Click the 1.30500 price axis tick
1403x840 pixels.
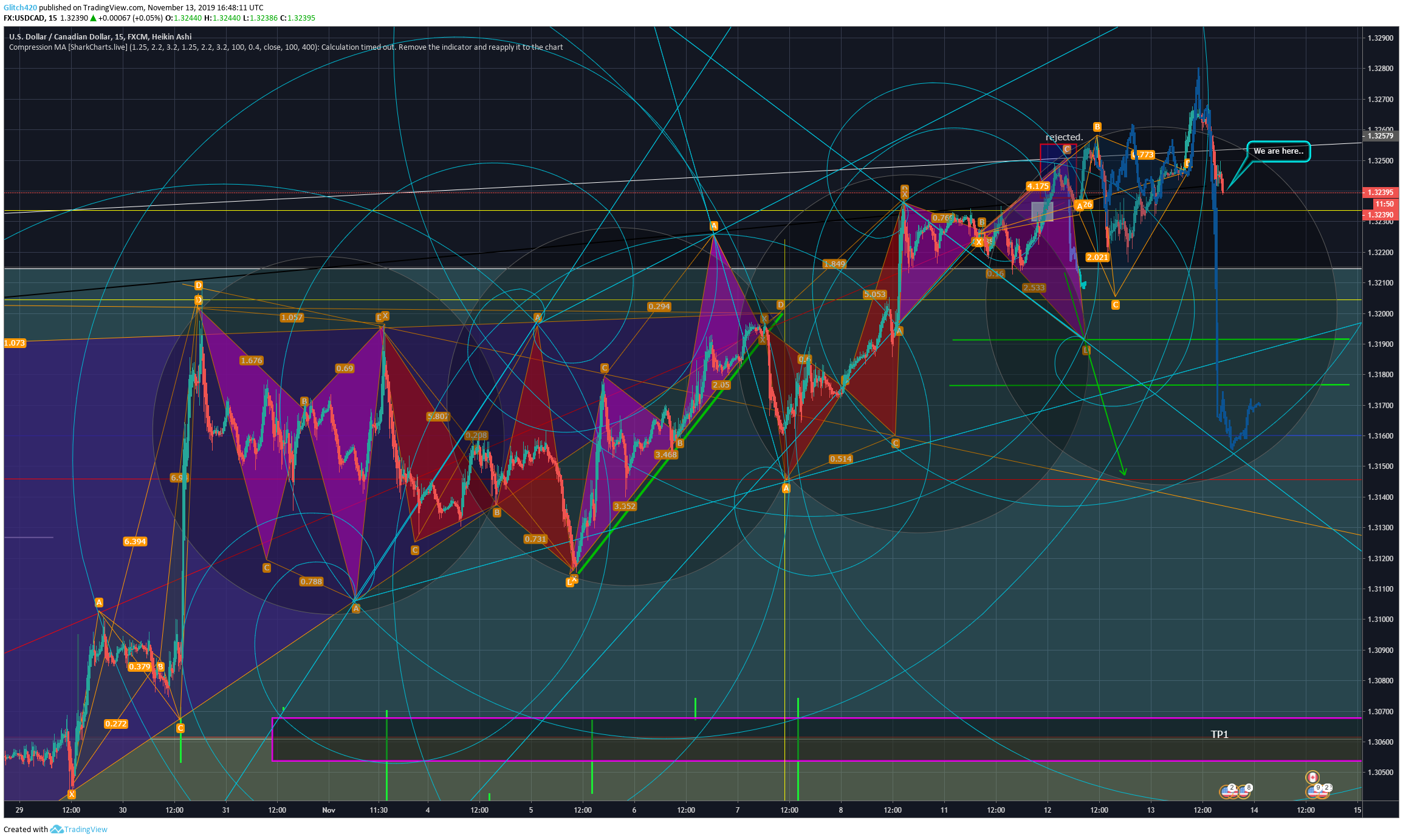(x=1380, y=773)
